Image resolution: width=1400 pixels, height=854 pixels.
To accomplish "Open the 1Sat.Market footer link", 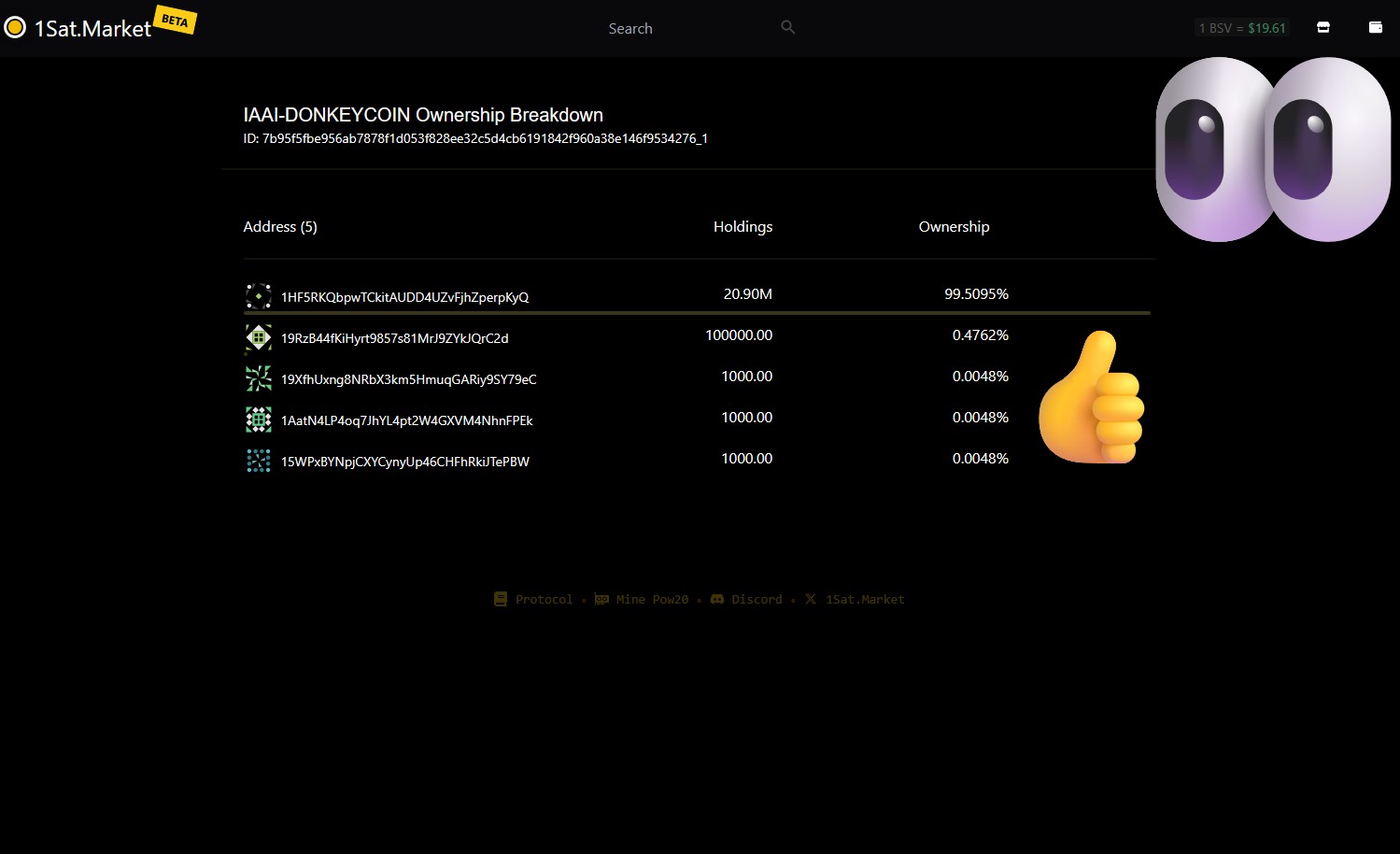I will pyautogui.click(x=865, y=600).
